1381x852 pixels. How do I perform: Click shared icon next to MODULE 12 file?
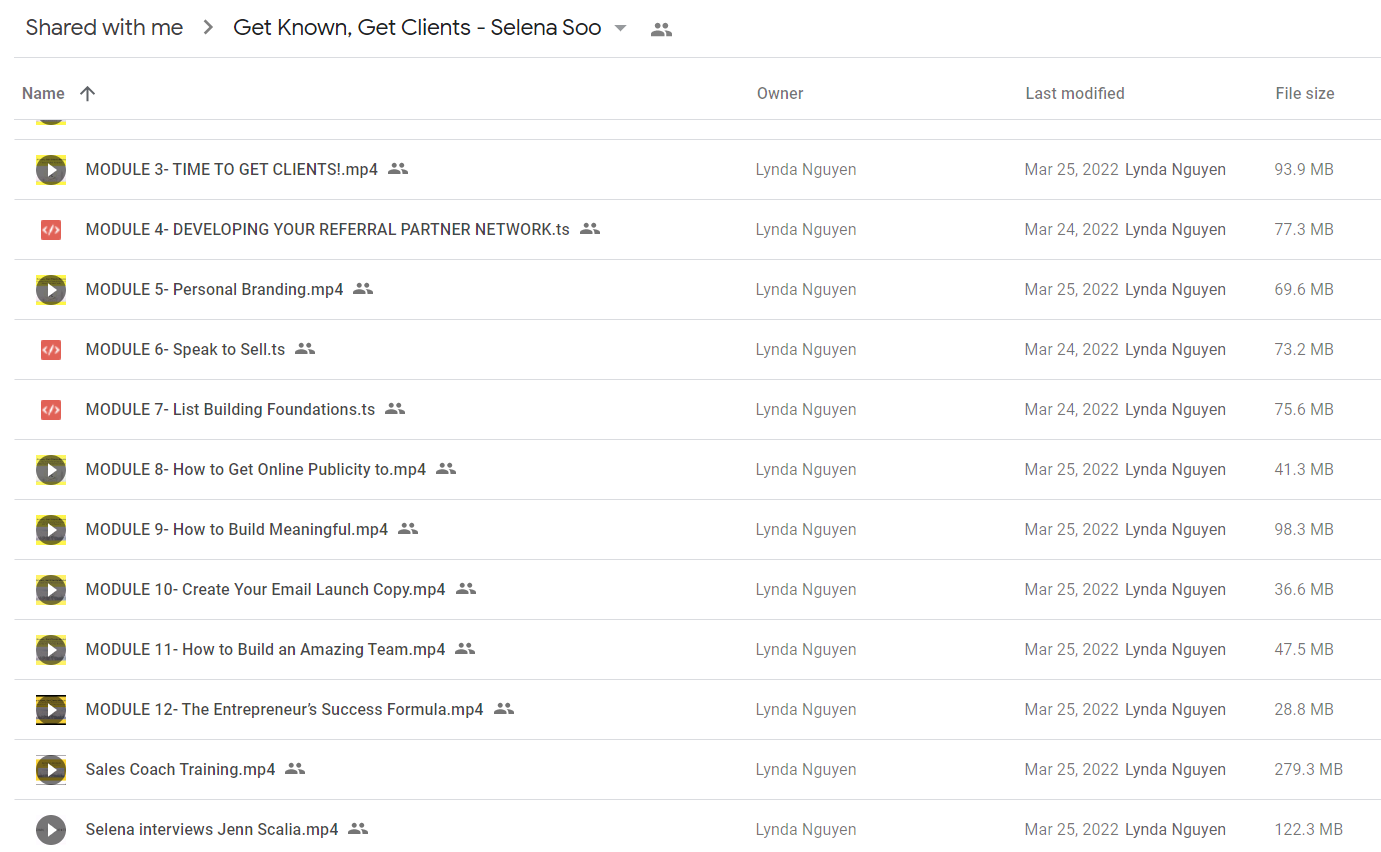(x=504, y=709)
